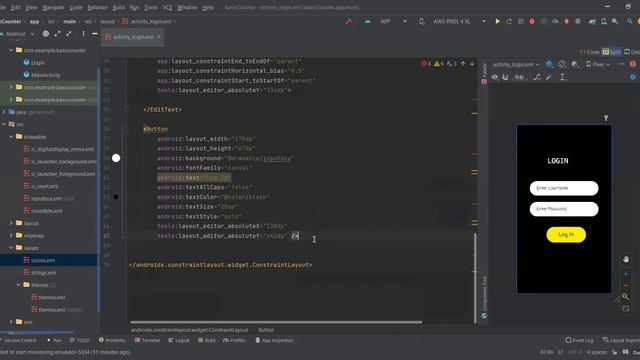Click the Enter Username field in preview
The image size is (640, 360).
[x=564, y=188]
